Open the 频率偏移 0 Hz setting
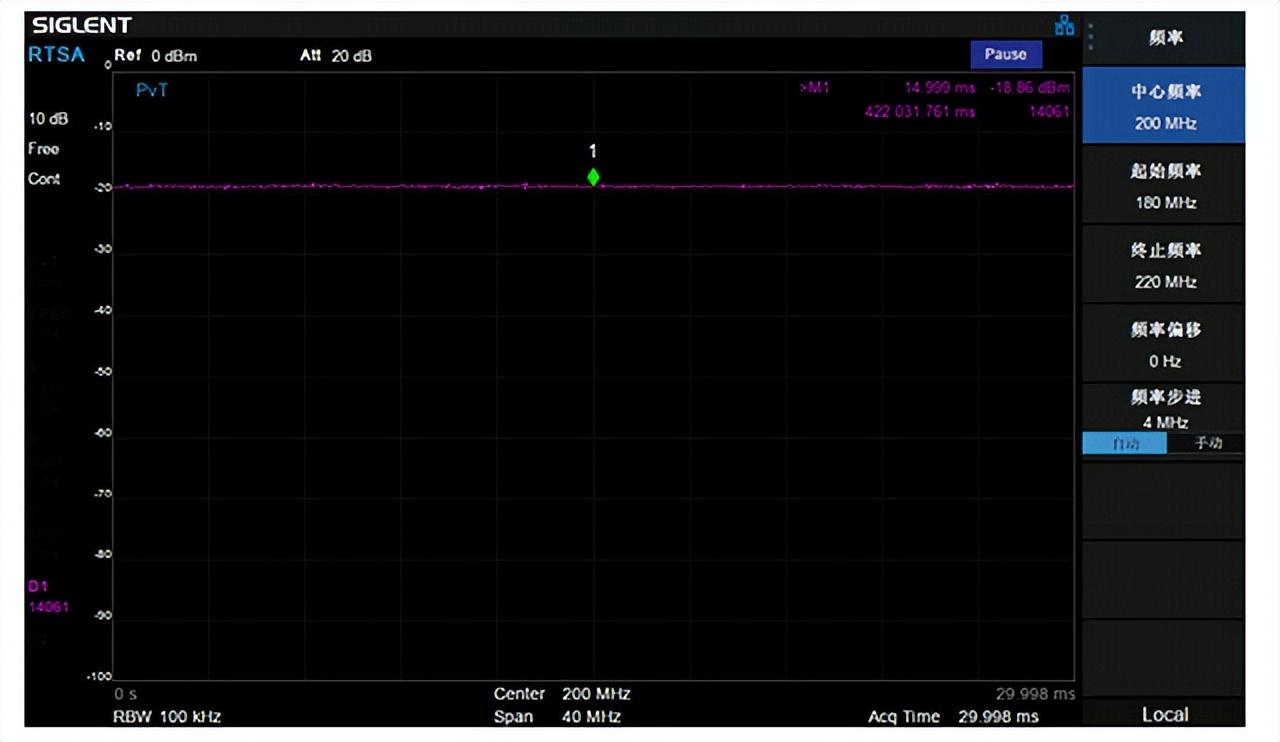 point(1164,344)
